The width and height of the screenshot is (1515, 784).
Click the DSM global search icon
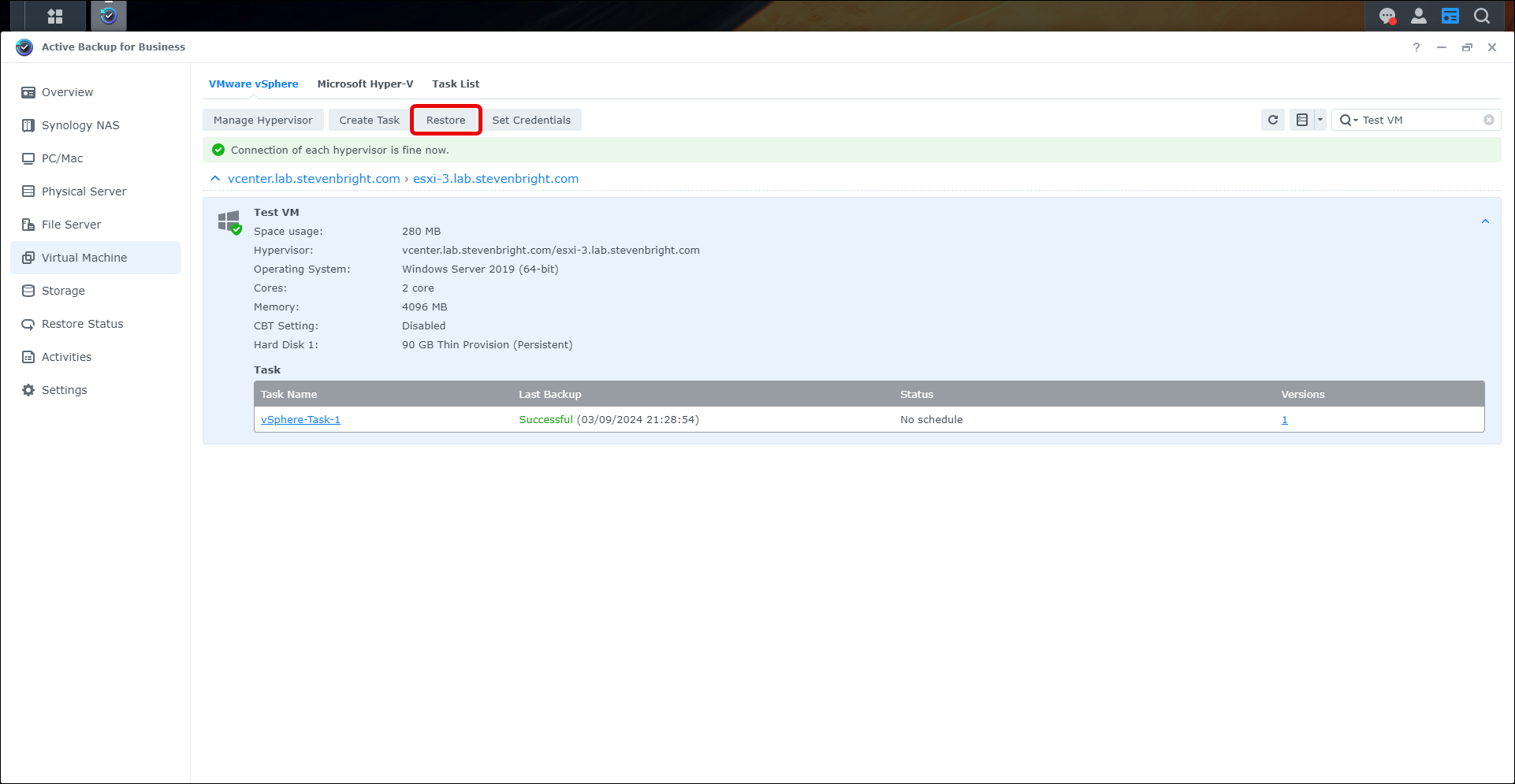(1482, 16)
